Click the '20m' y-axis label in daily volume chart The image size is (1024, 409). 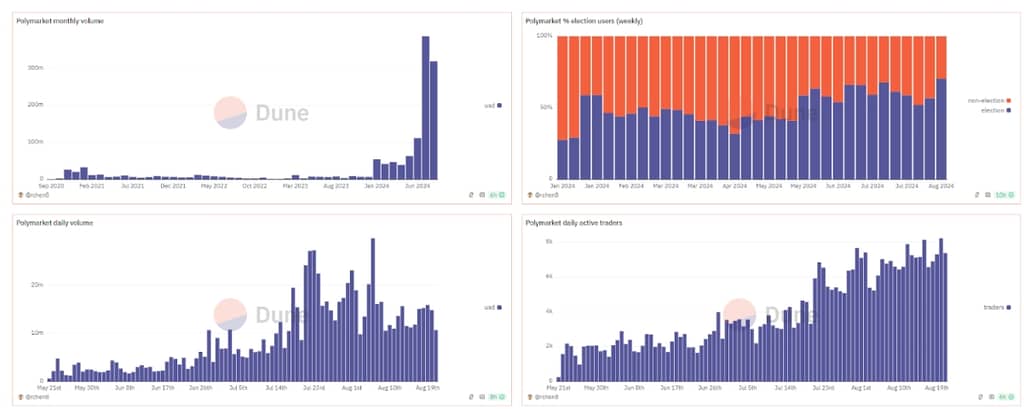click(39, 285)
